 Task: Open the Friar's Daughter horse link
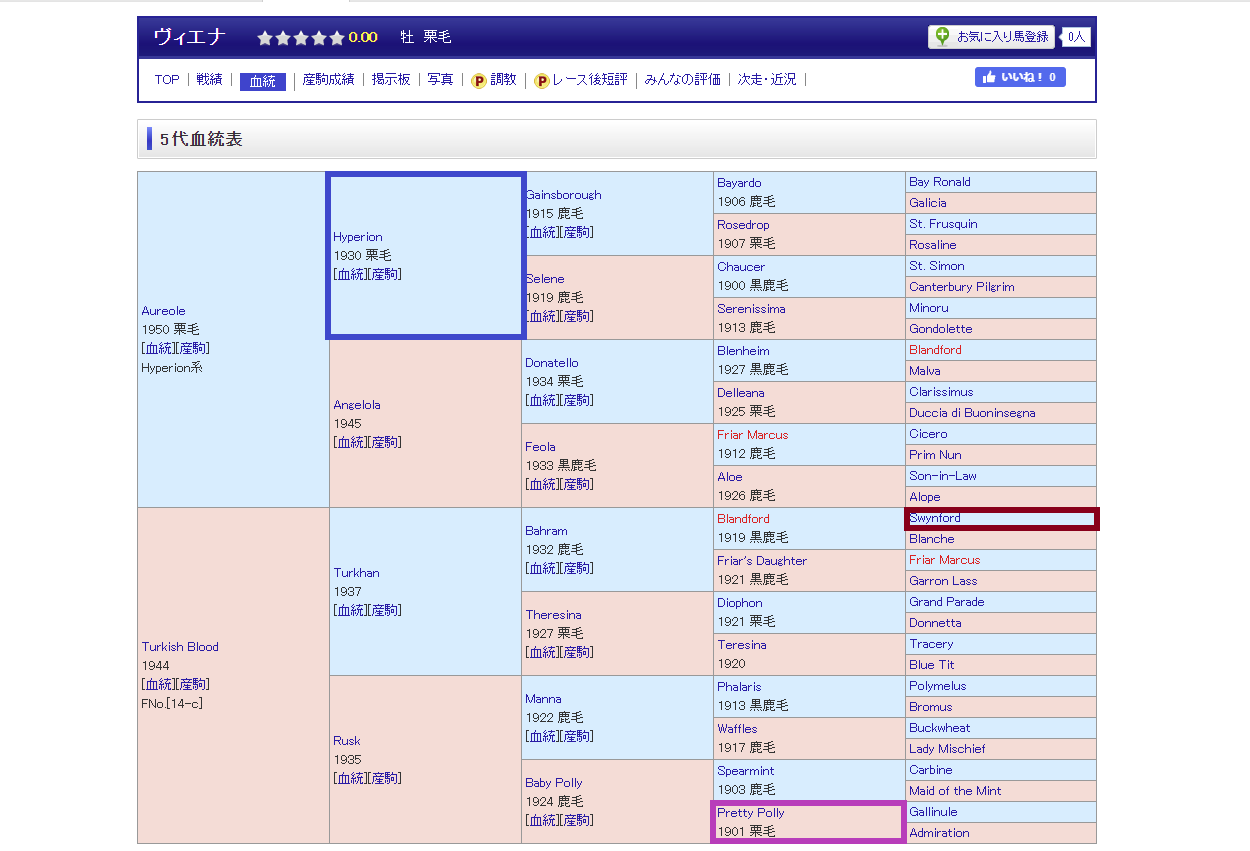pos(762,561)
